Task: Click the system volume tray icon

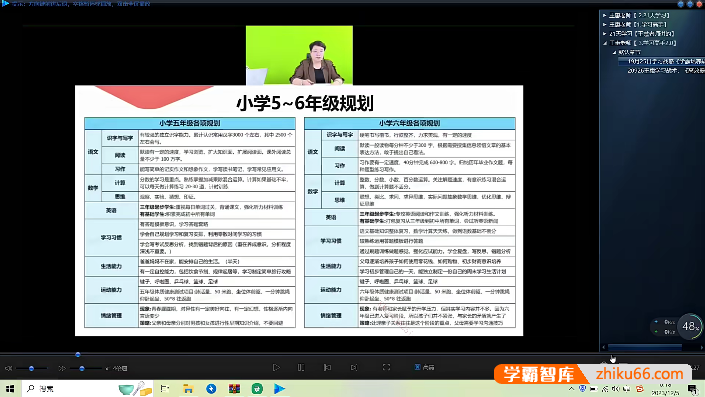Action: click(616, 388)
